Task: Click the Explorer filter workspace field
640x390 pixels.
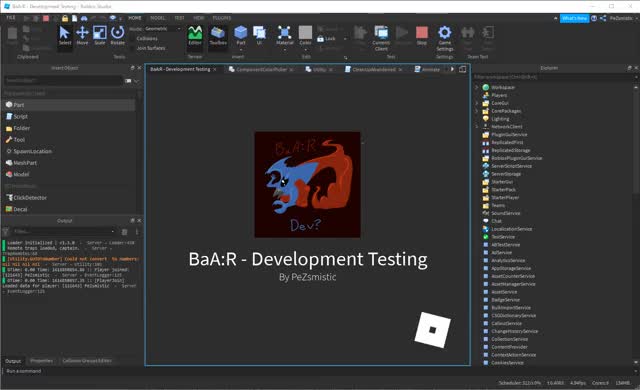Action: pos(553,77)
